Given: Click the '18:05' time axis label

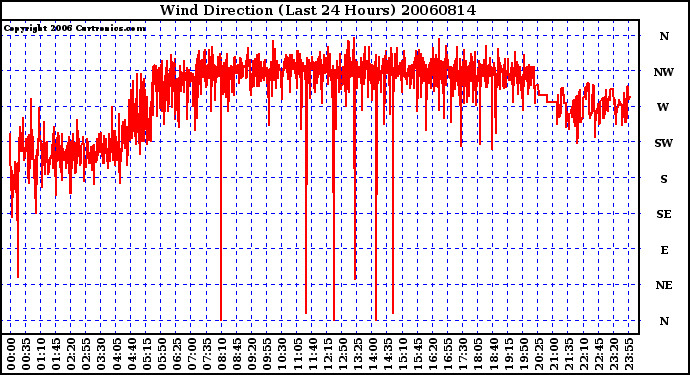Looking at the screenshot, I should point(478,354).
